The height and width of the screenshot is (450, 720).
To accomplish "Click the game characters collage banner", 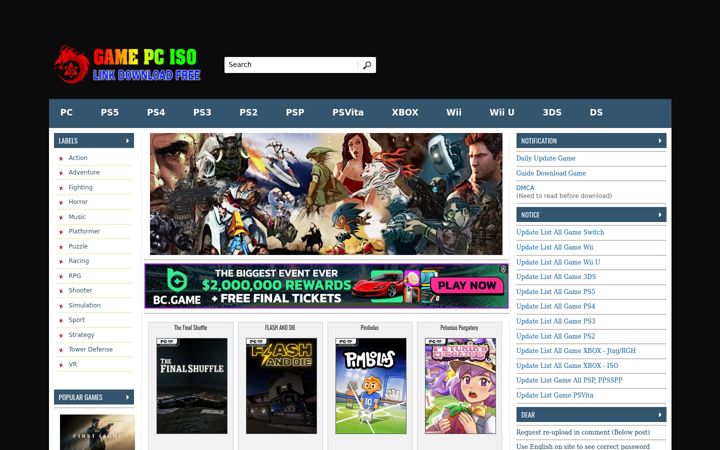I will pos(326,194).
